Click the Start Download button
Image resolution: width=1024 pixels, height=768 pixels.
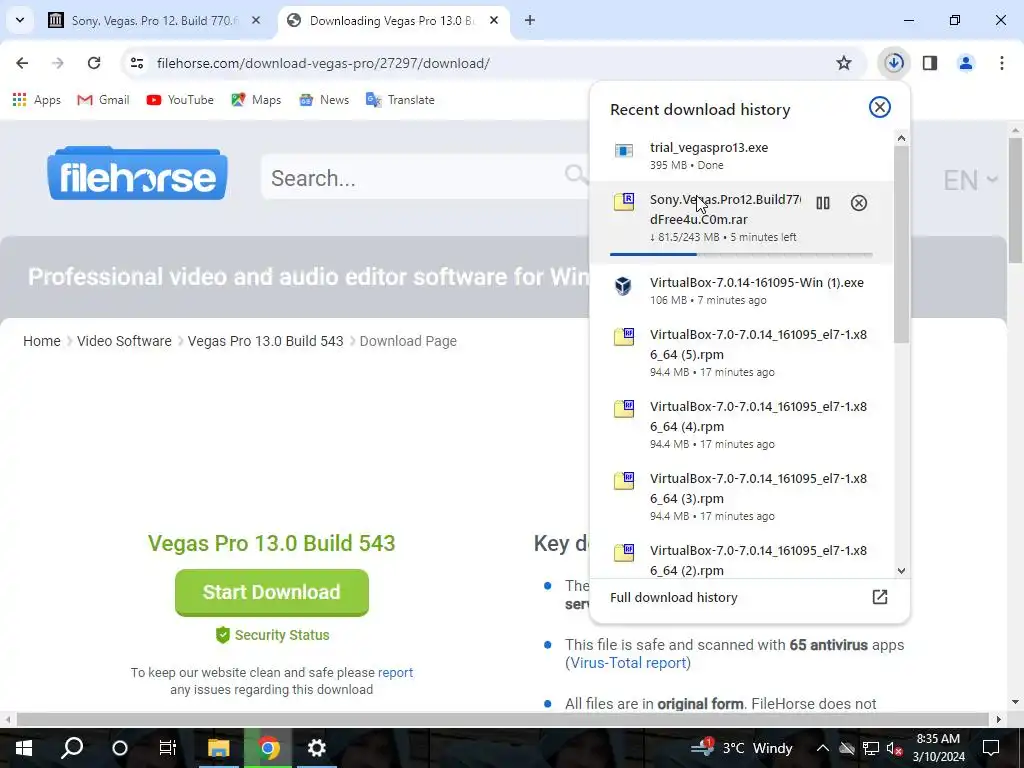(272, 592)
